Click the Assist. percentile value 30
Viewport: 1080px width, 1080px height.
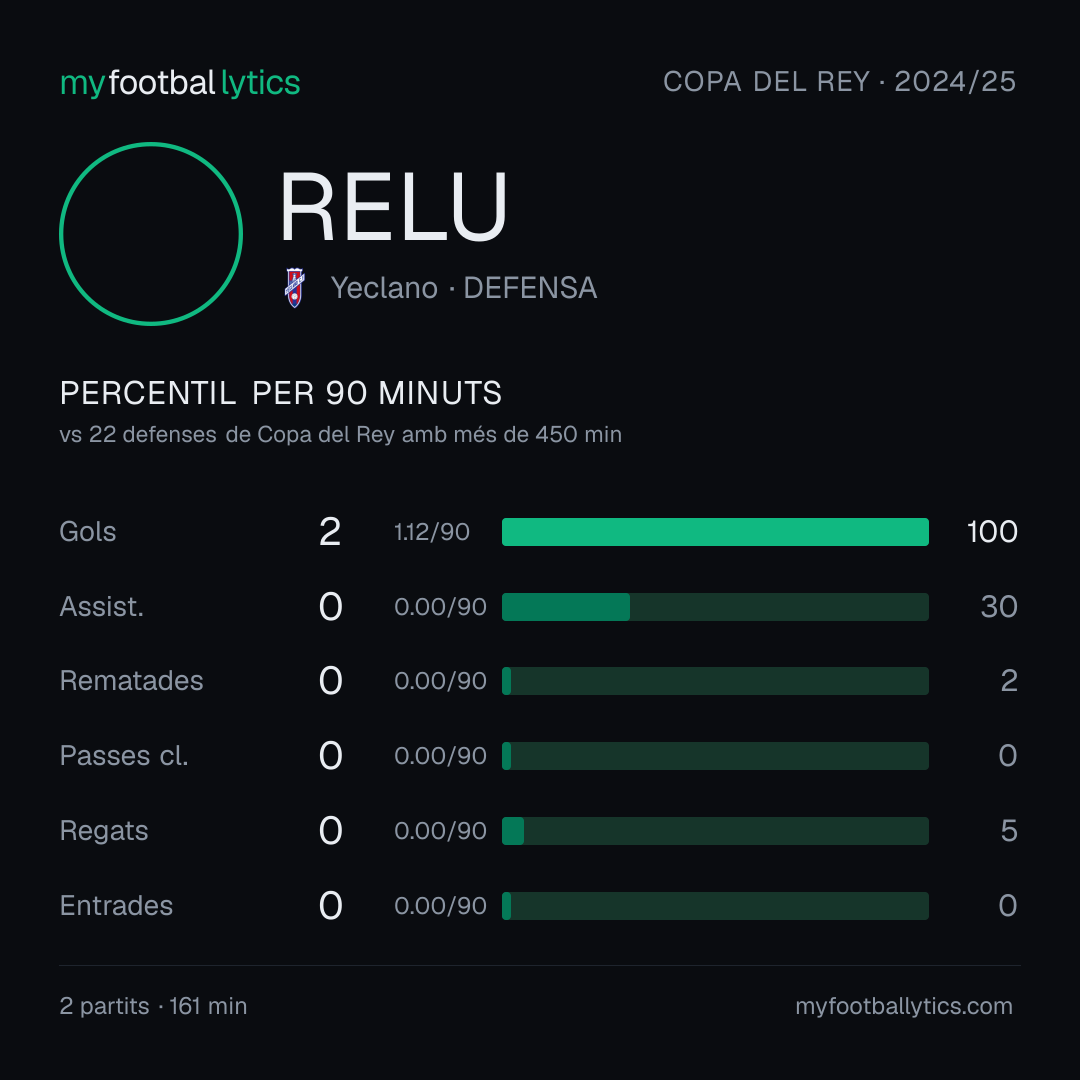point(999,607)
